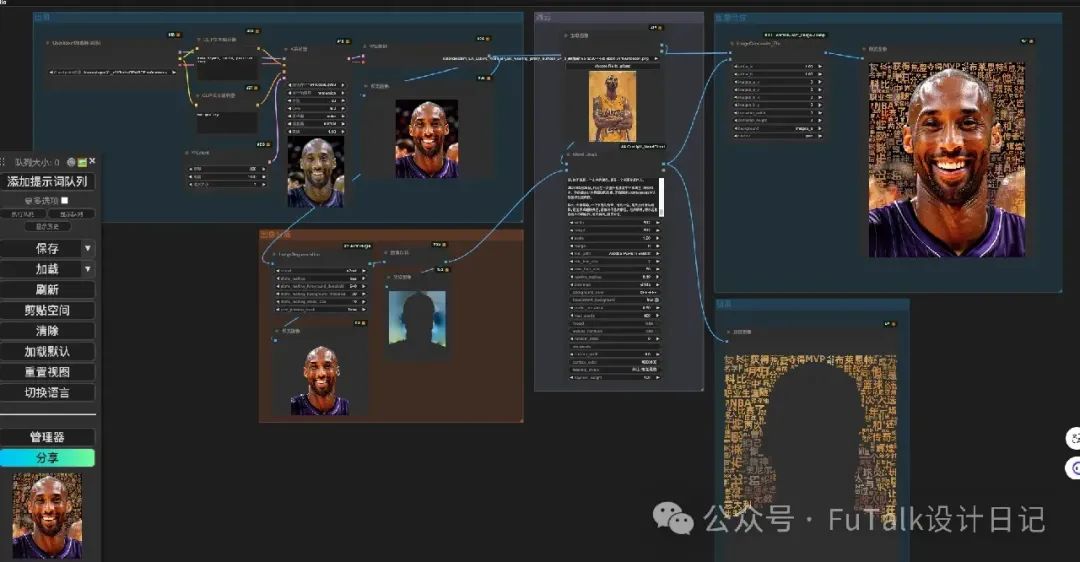Click 重置视图 button
1080x562 pixels.
[48, 372]
